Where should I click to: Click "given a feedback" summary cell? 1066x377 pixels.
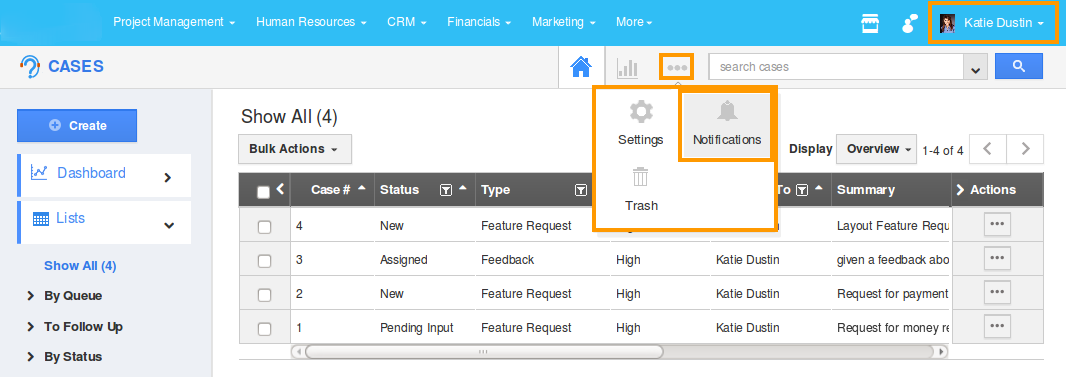tap(892, 260)
